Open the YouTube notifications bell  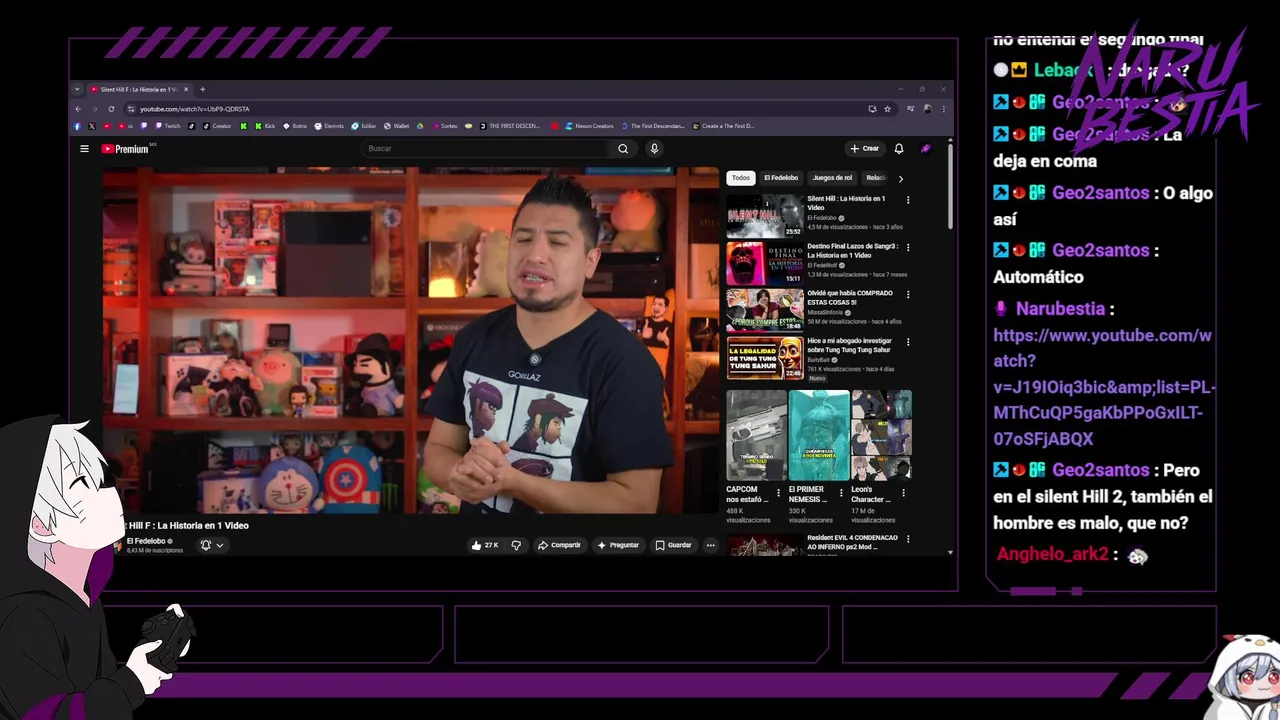click(899, 149)
